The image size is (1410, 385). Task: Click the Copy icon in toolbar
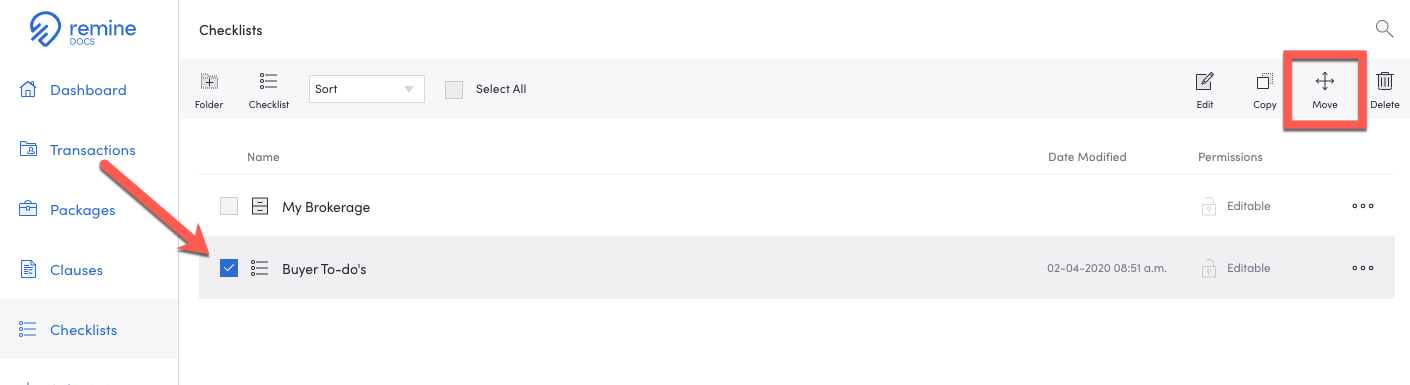point(1265,82)
